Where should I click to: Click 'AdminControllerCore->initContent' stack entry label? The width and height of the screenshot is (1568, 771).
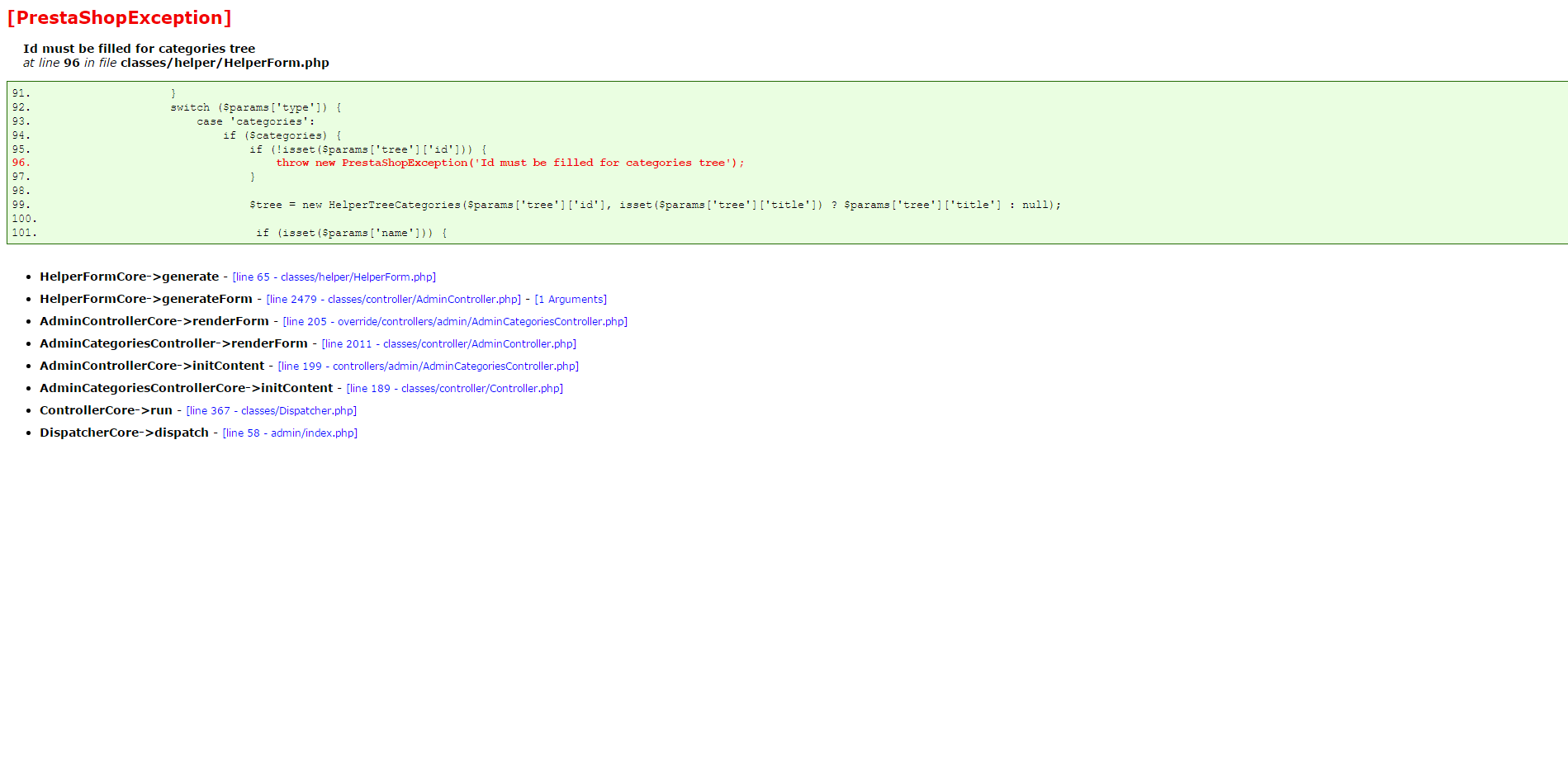point(152,366)
